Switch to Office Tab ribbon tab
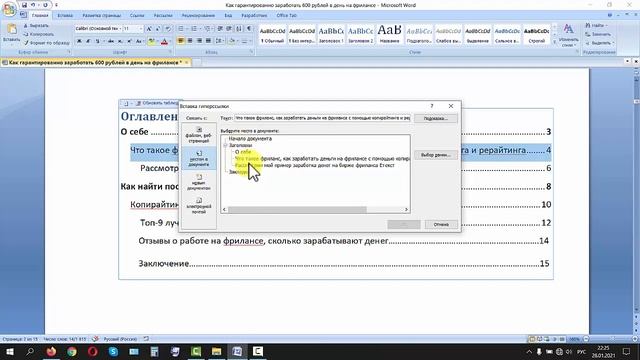The height and width of the screenshot is (360, 640). (x=287, y=16)
